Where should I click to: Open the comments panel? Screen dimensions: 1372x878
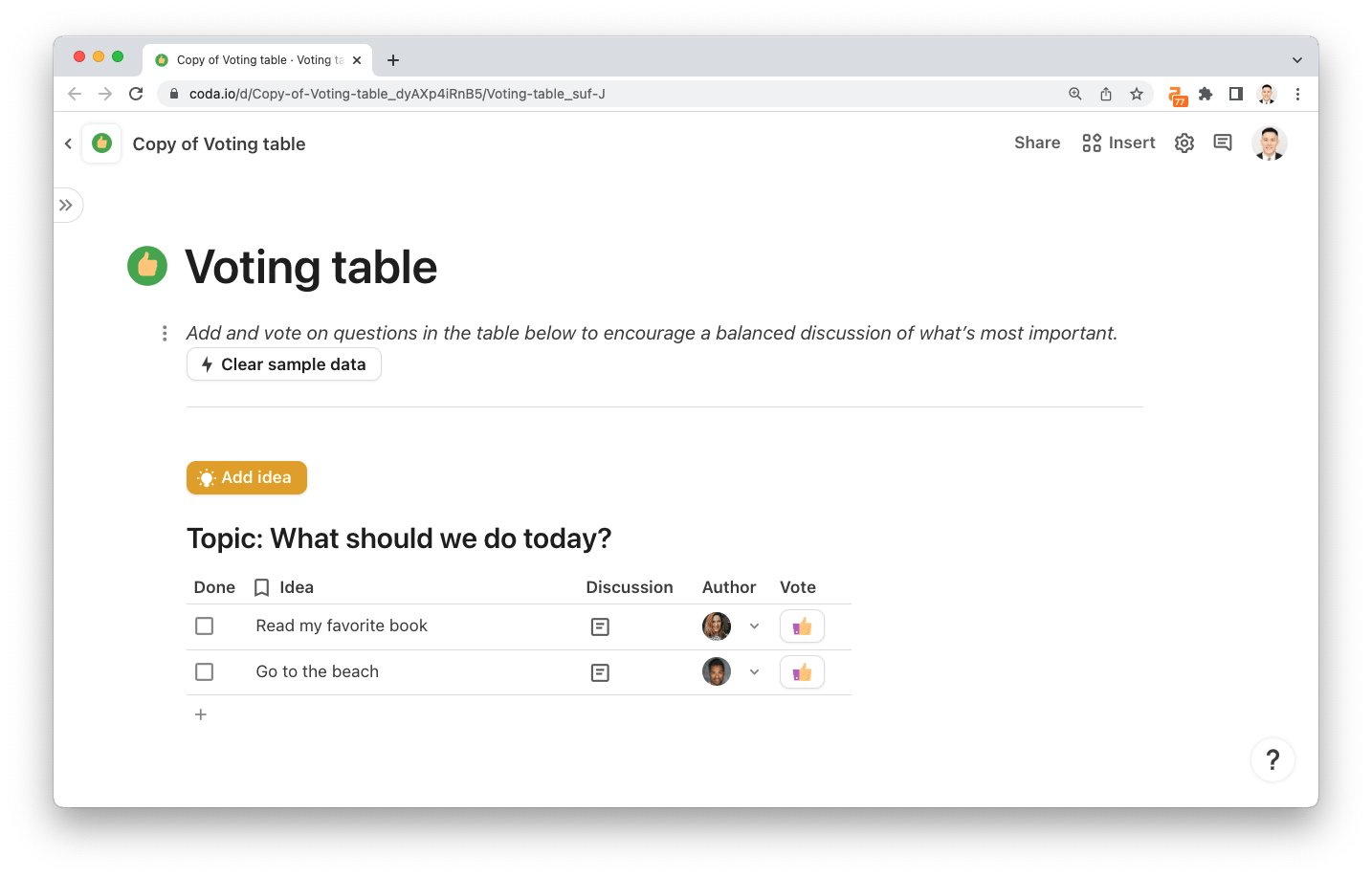1222,142
